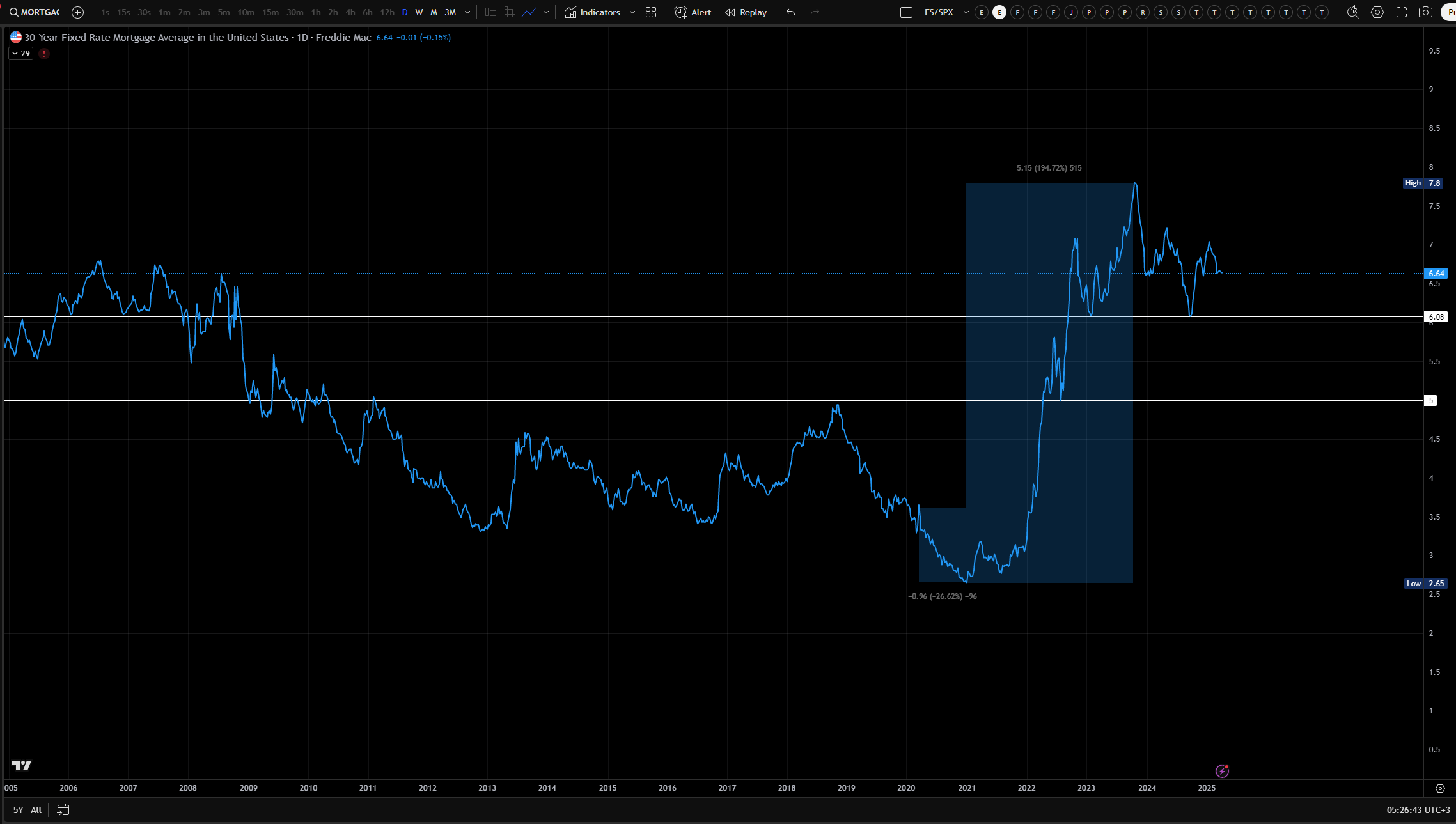Start bar Replay mode
The height and width of the screenshot is (824, 1456).
click(746, 12)
